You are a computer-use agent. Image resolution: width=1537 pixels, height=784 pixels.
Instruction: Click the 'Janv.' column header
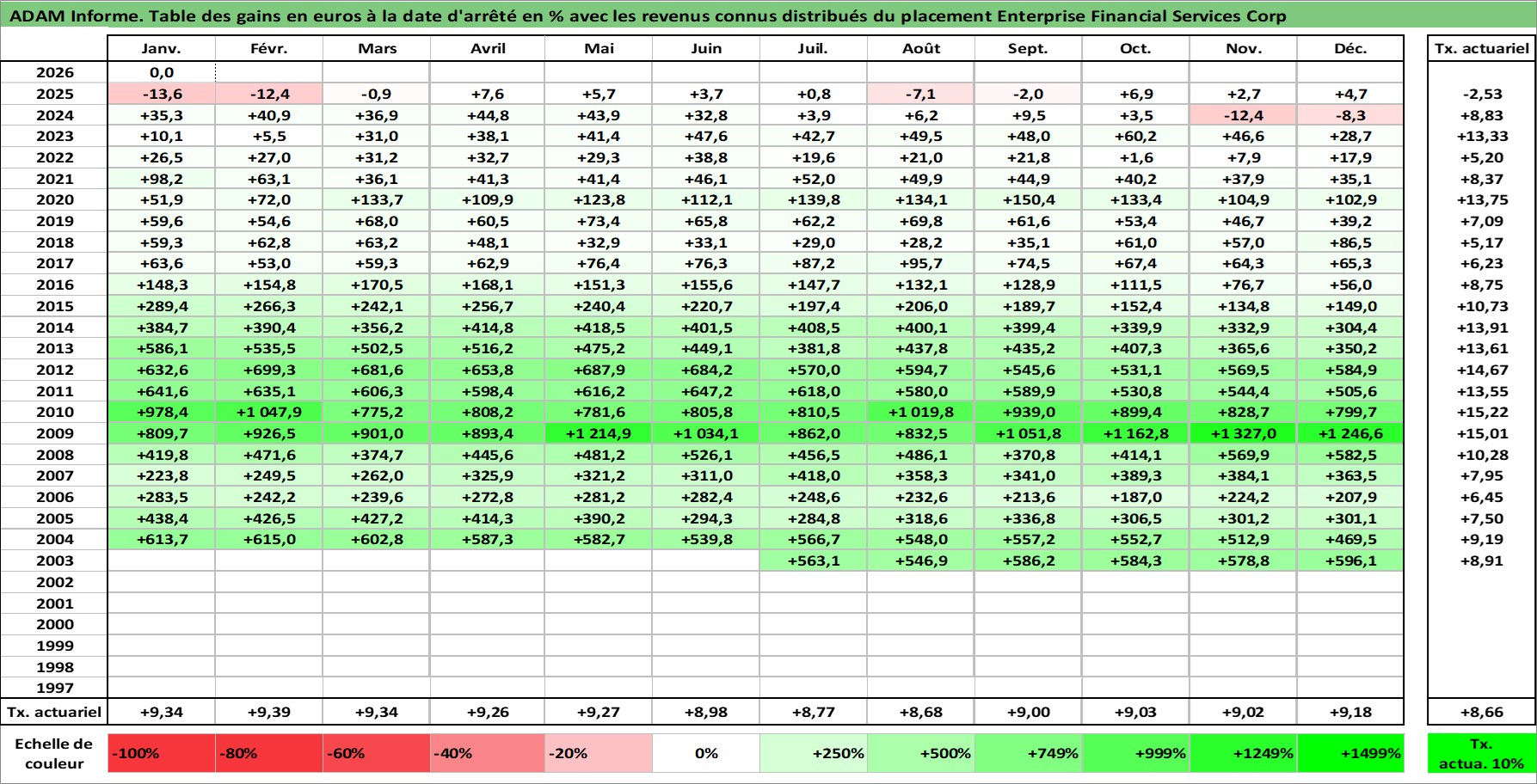coord(162,49)
